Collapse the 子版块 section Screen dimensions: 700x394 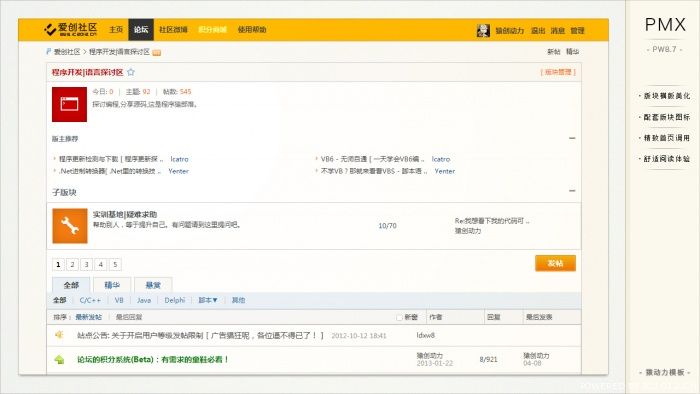pos(572,191)
